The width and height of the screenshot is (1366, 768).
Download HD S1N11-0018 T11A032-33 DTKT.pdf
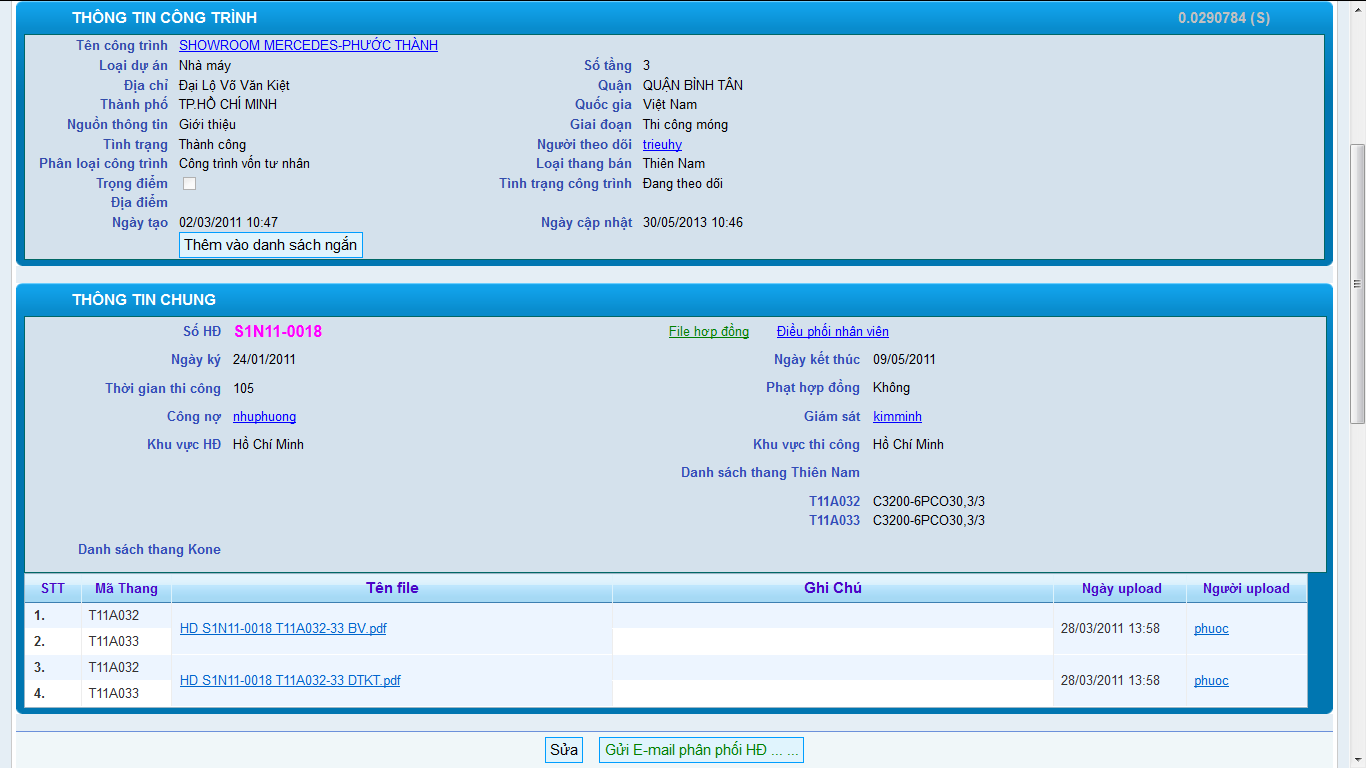click(290, 681)
